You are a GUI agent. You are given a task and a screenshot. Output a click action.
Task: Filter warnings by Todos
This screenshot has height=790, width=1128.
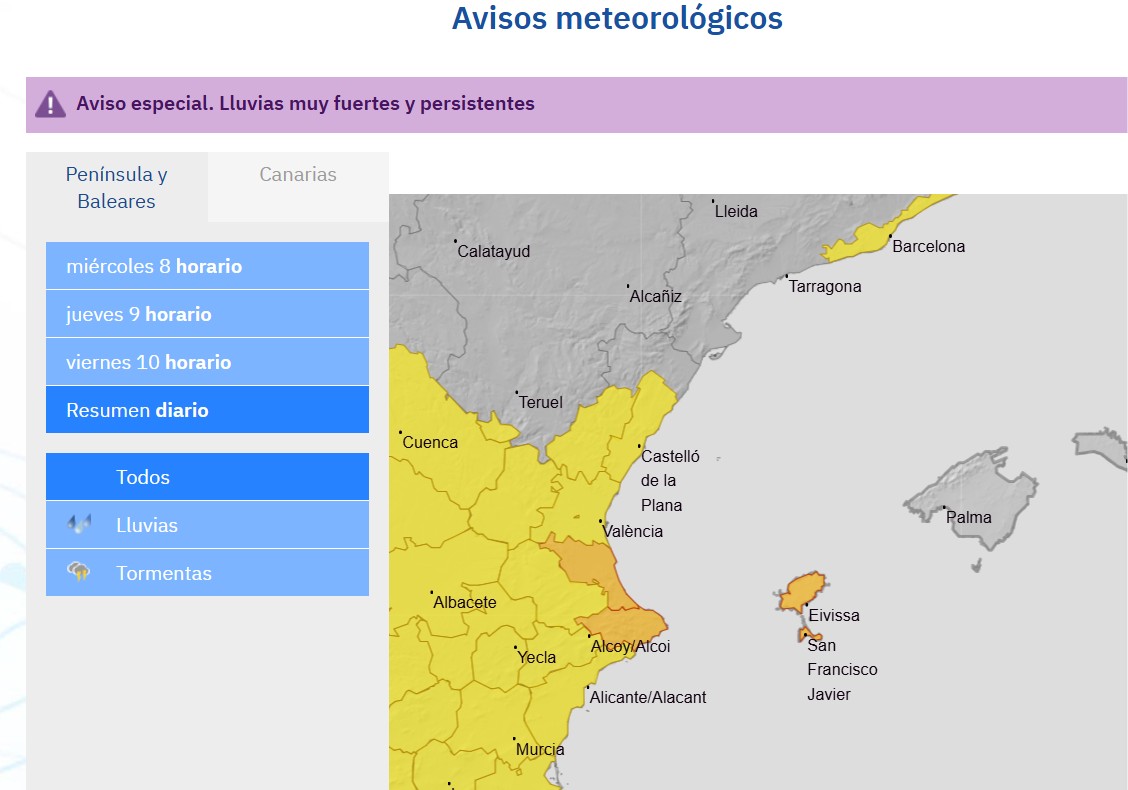coord(207,477)
